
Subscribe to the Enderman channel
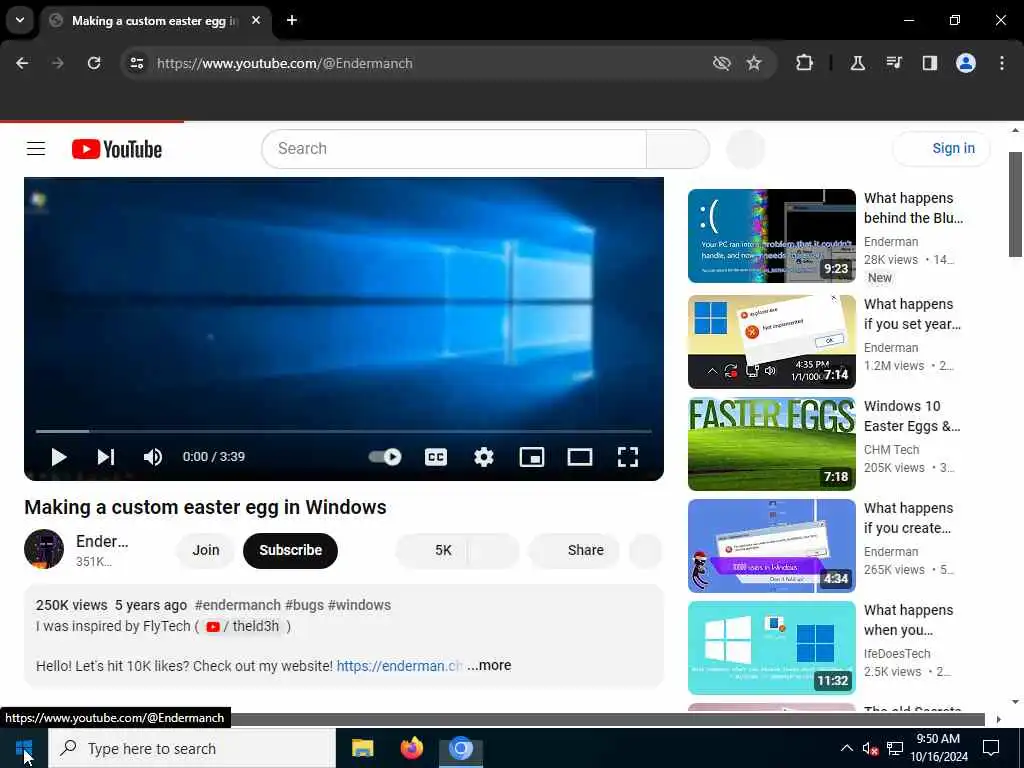point(291,551)
